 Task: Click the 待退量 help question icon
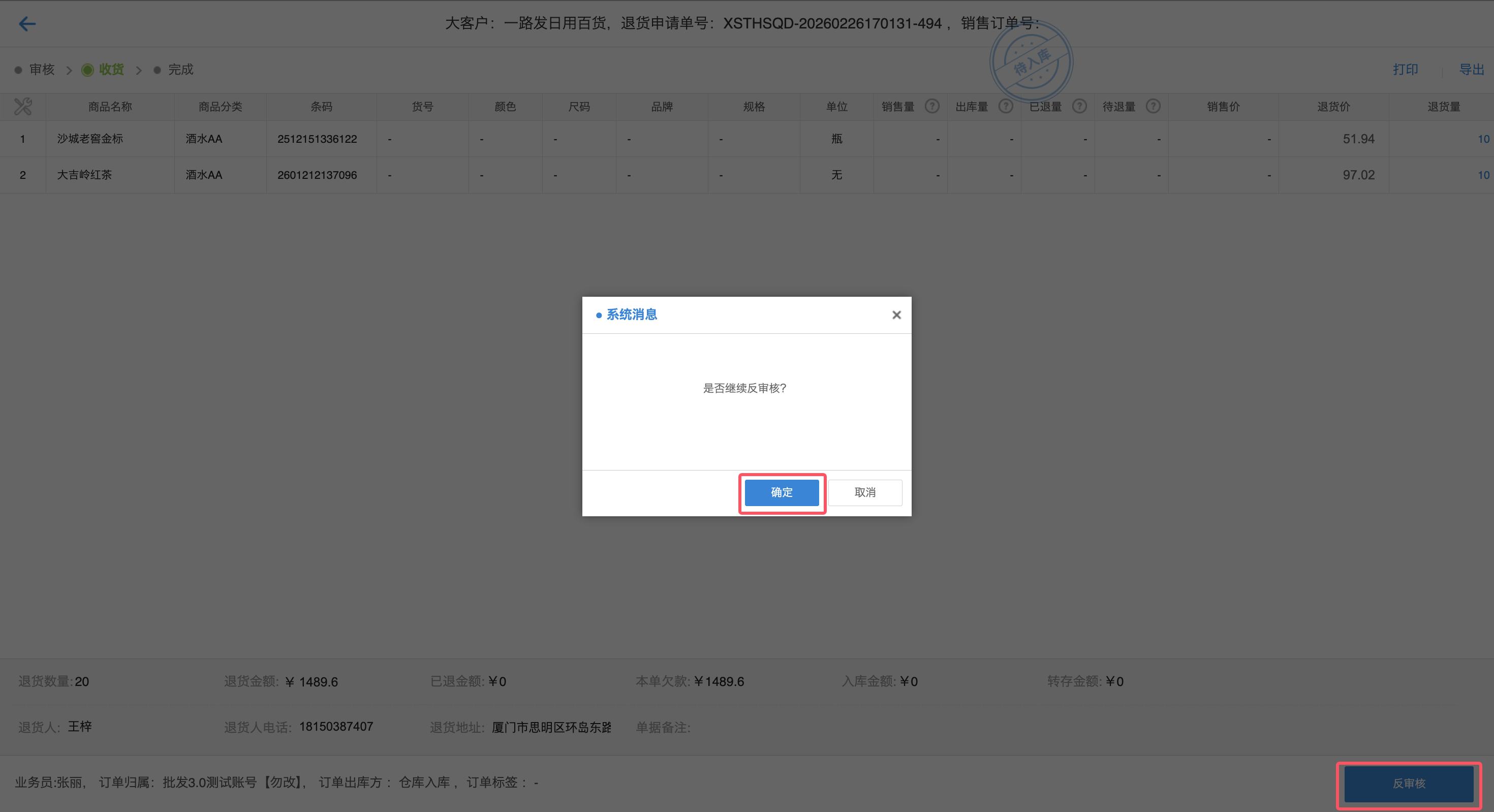pyautogui.click(x=1153, y=106)
